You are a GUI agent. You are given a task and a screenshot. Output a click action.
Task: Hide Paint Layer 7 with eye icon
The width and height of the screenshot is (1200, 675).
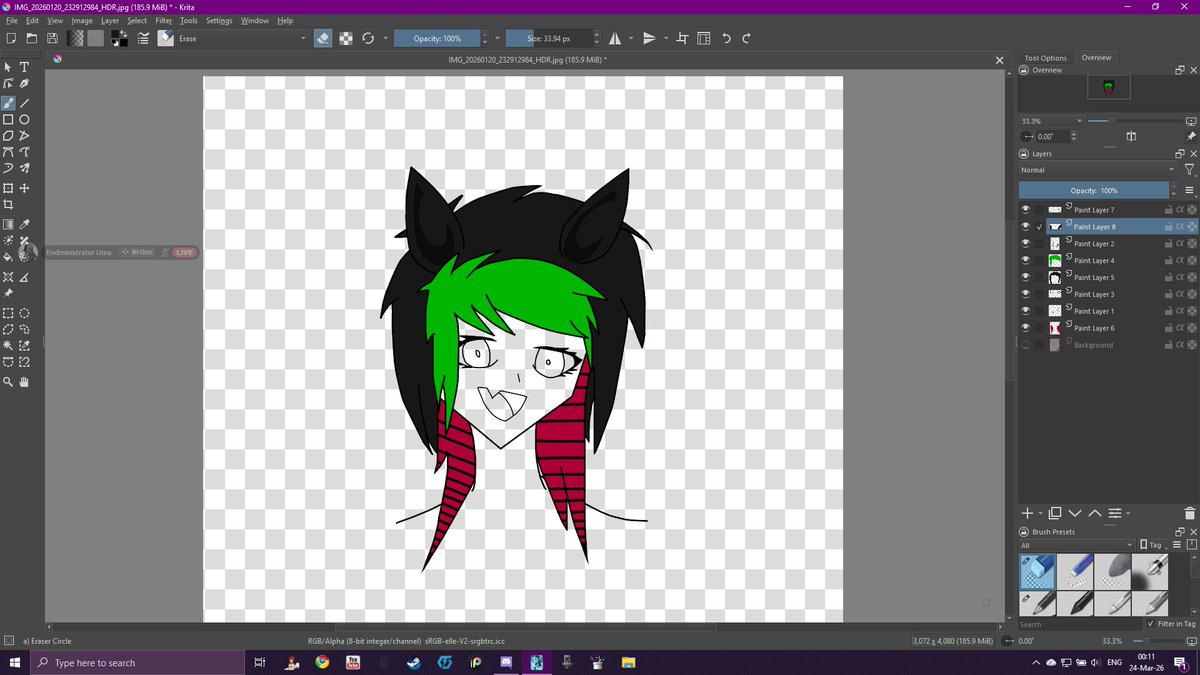[1025, 210]
